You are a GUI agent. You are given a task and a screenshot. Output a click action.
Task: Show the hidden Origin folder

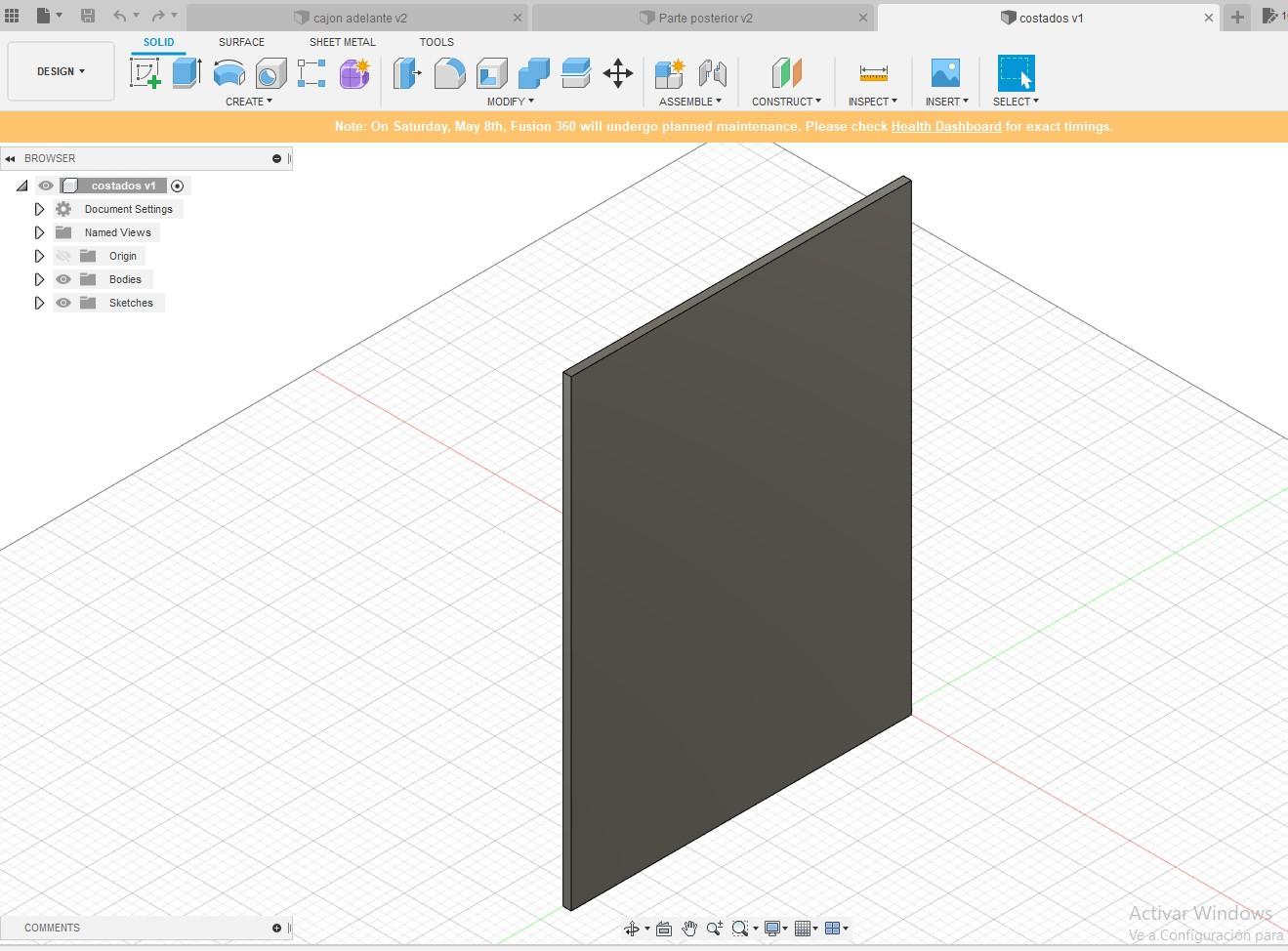pos(63,256)
